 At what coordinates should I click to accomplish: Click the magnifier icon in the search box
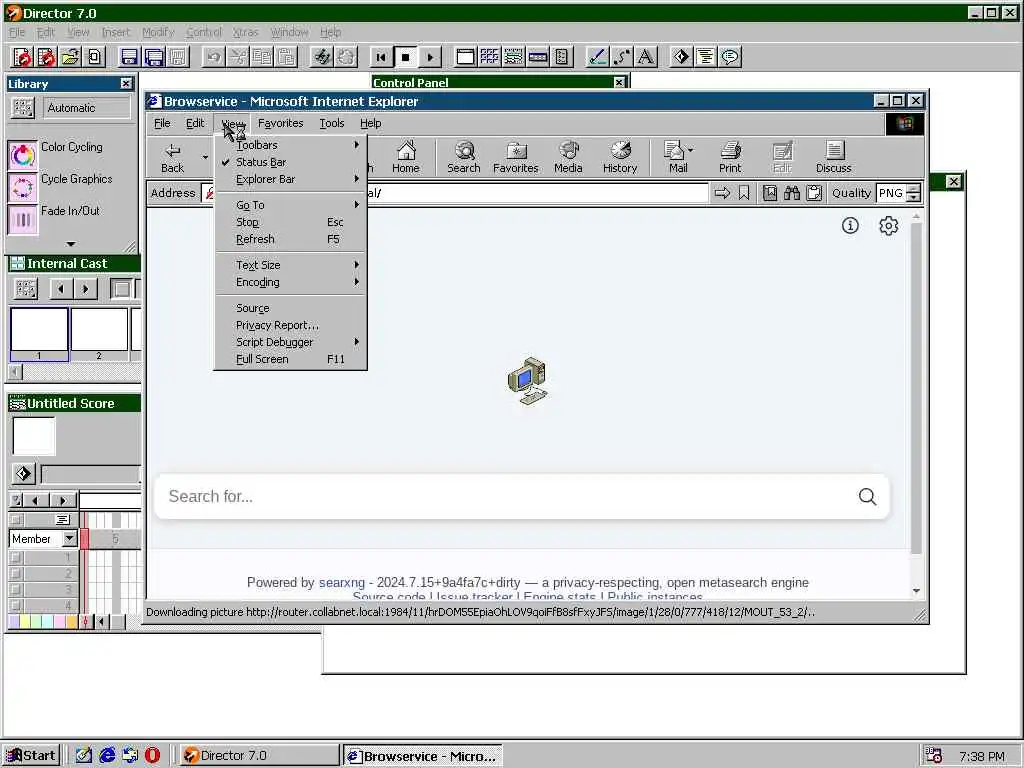[x=867, y=497]
